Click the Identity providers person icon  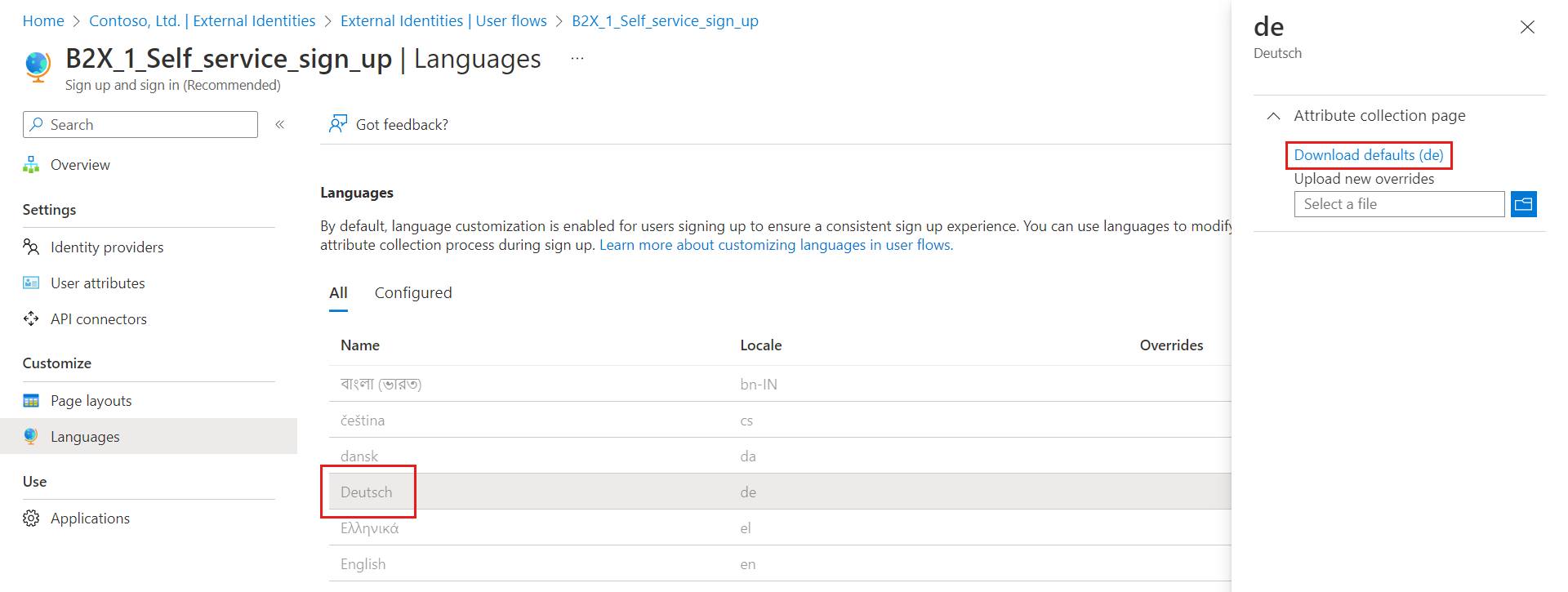(31, 247)
